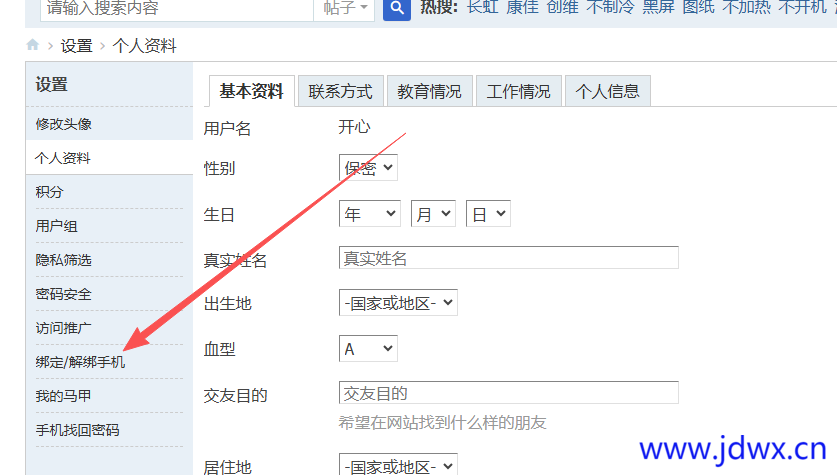Viewport: 837px width, 475px height.
Task: Choose the 血型 blood type dropdown
Action: [x=368, y=348]
